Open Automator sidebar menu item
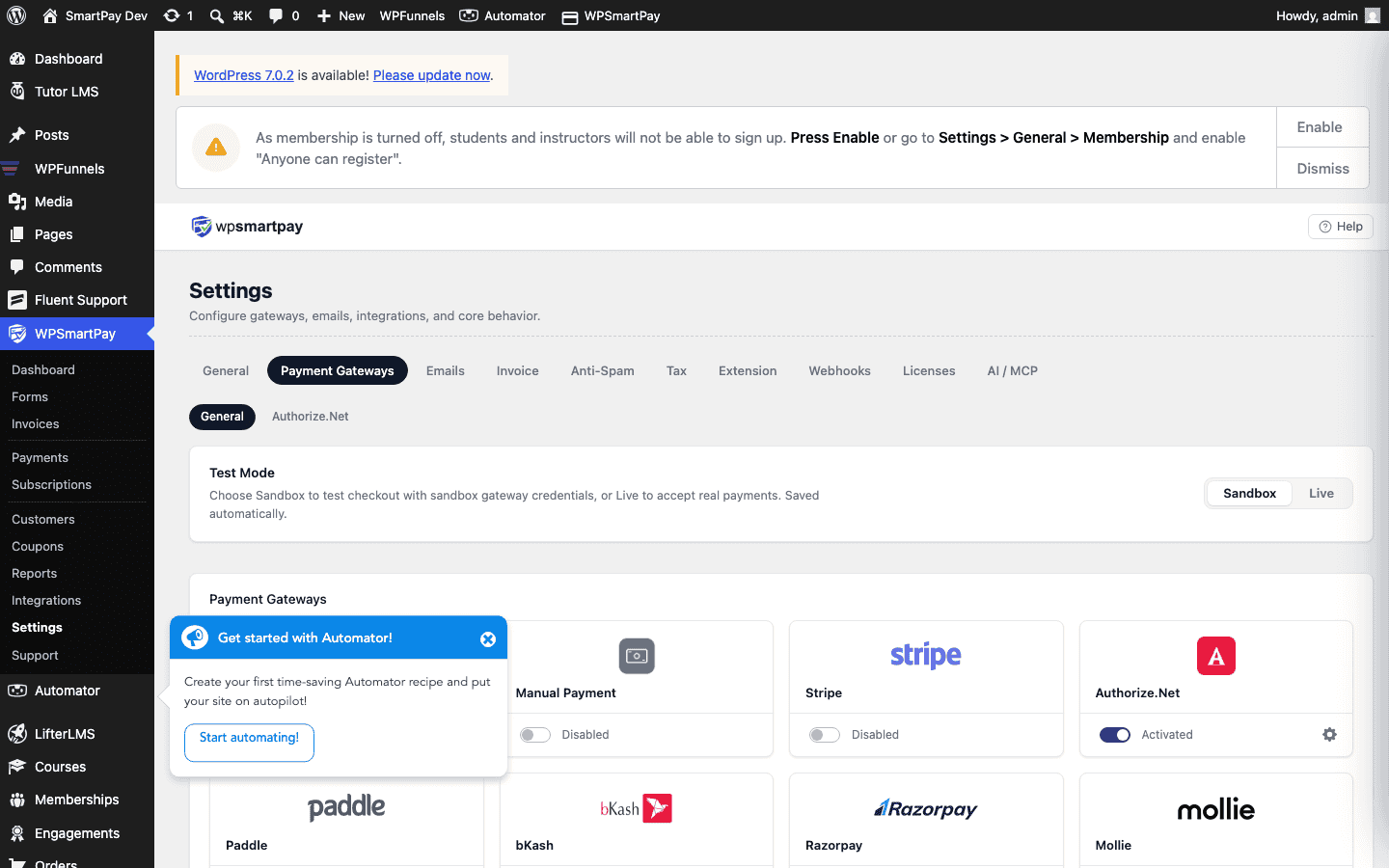The image size is (1389, 868). (77, 691)
